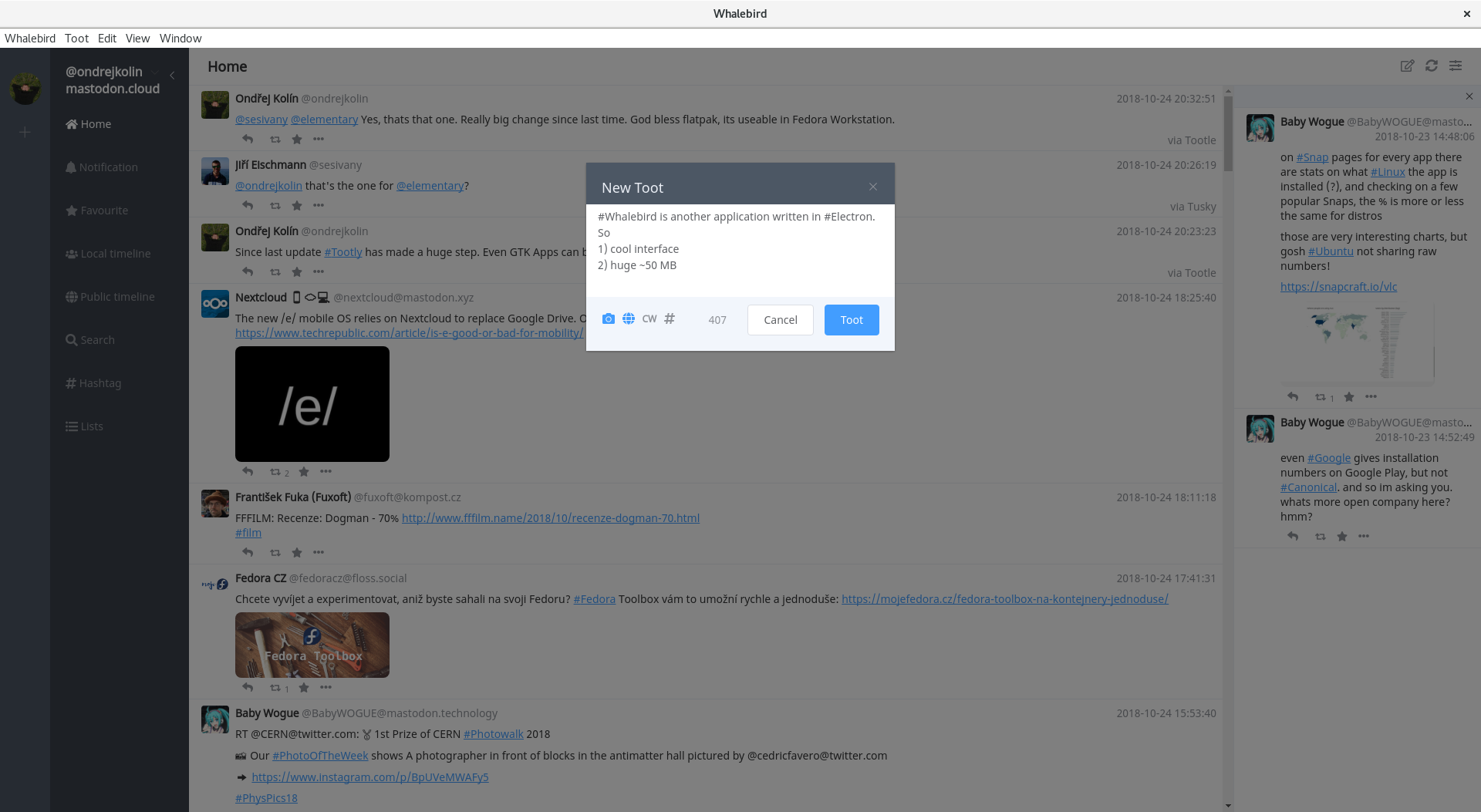Click the plus icon to add account
This screenshot has width=1481, height=812.
point(25,133)
